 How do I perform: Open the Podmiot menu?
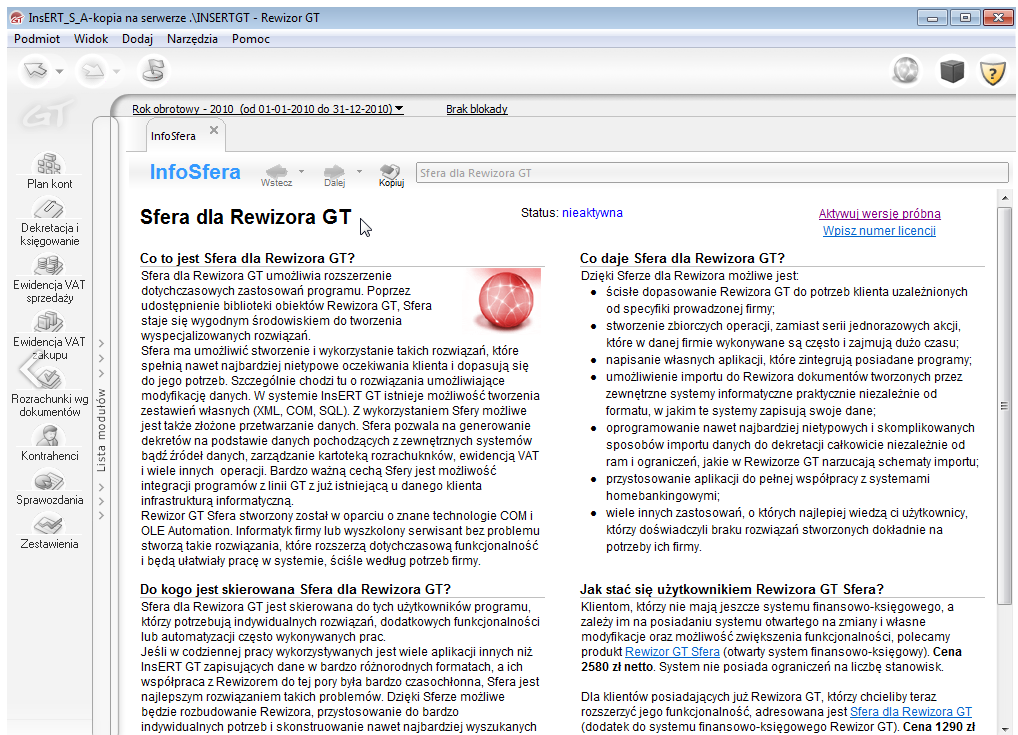37,39
